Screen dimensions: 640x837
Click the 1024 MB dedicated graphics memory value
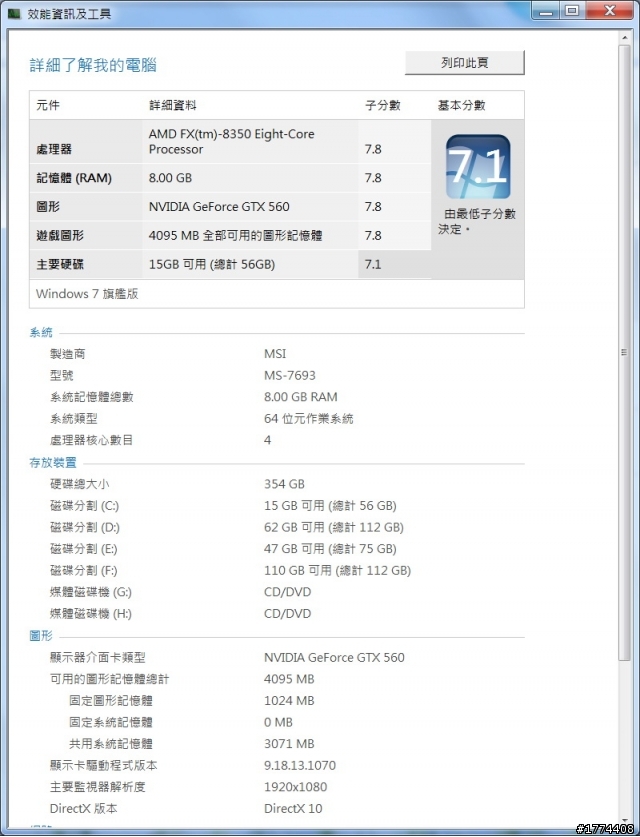(289, 700)
